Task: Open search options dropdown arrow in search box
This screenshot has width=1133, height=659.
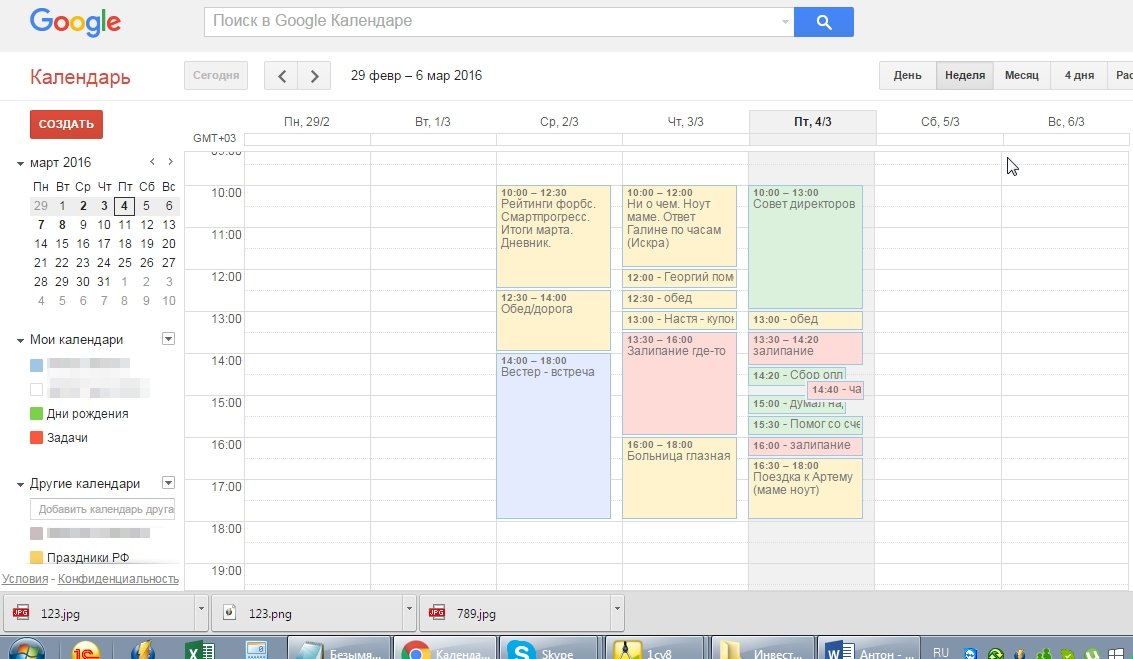Action: tap(785, 21)
